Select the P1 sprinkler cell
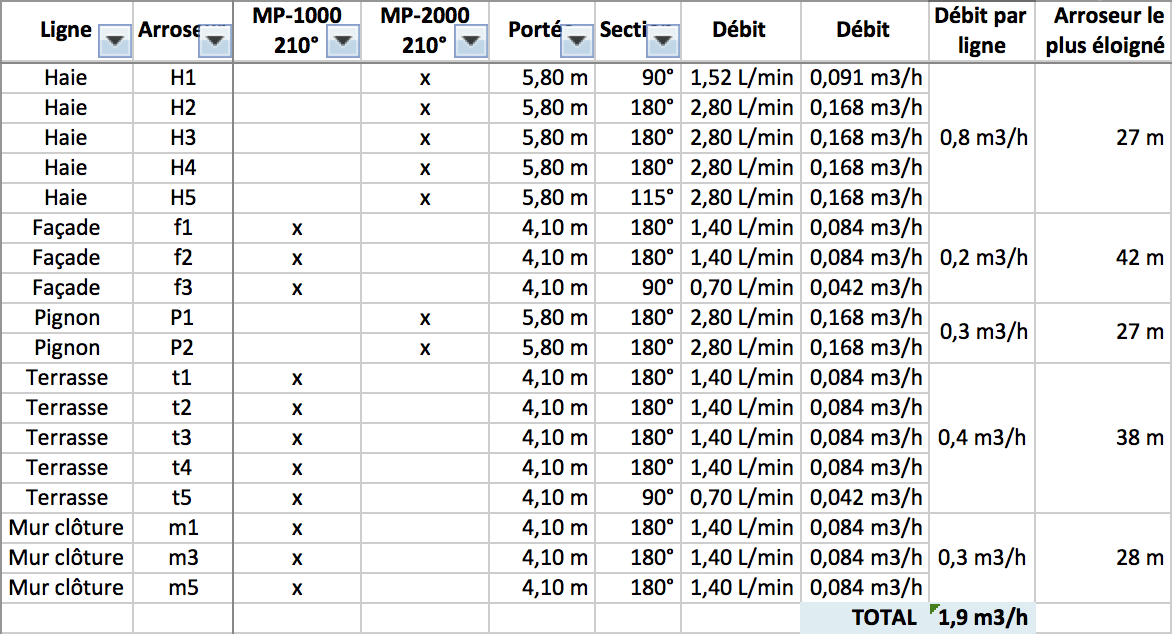The image size is (1172, 634). coord(183,318)
